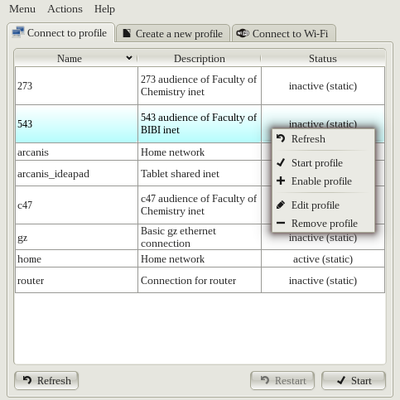The height and width of the screenshot is (400, 400).
Task: Open the Menu menu
Action: point(22,9)
